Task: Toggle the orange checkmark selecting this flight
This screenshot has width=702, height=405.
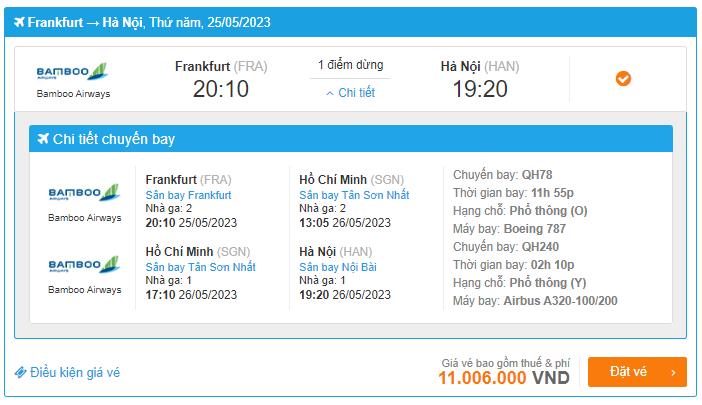Action: [623, 78]
